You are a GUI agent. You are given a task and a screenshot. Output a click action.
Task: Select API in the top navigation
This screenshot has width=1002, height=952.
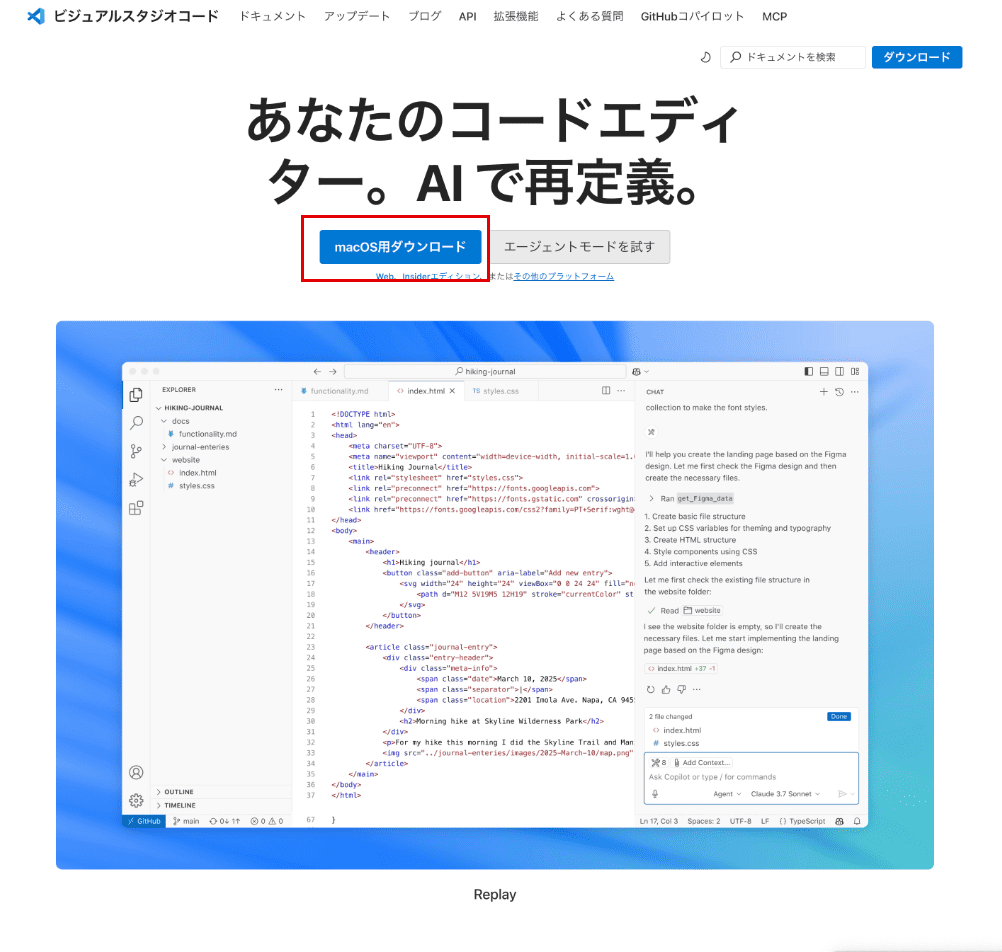[x=468, y=17]
